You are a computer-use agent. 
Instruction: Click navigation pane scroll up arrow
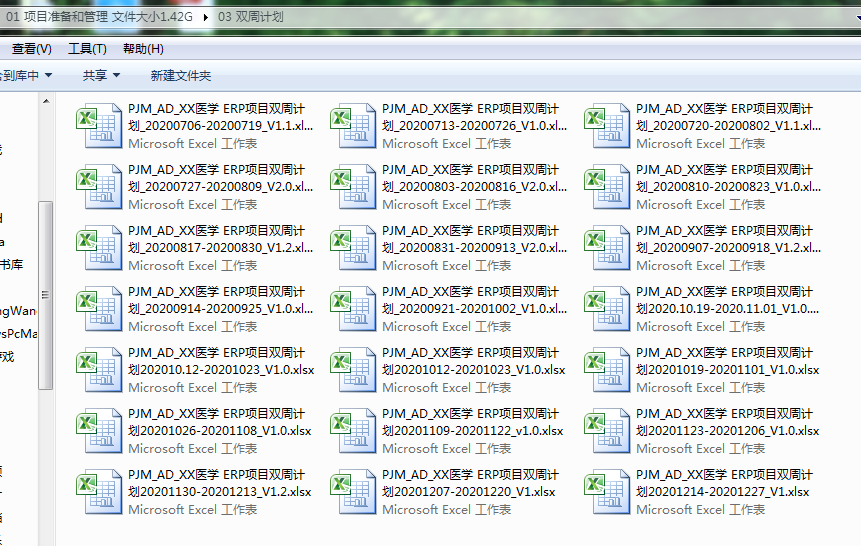point(46,101)
